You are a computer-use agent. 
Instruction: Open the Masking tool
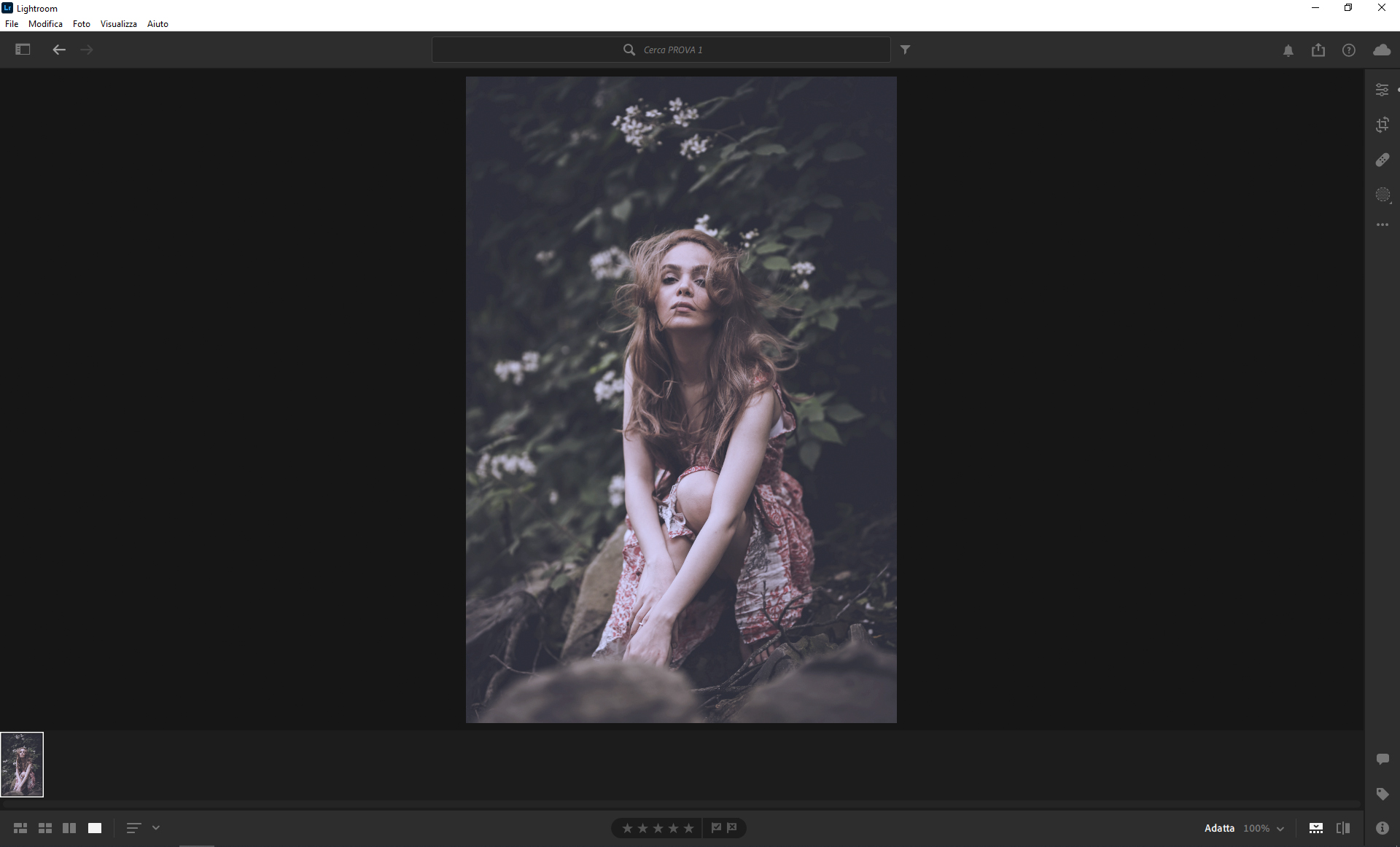(1382, 195)
